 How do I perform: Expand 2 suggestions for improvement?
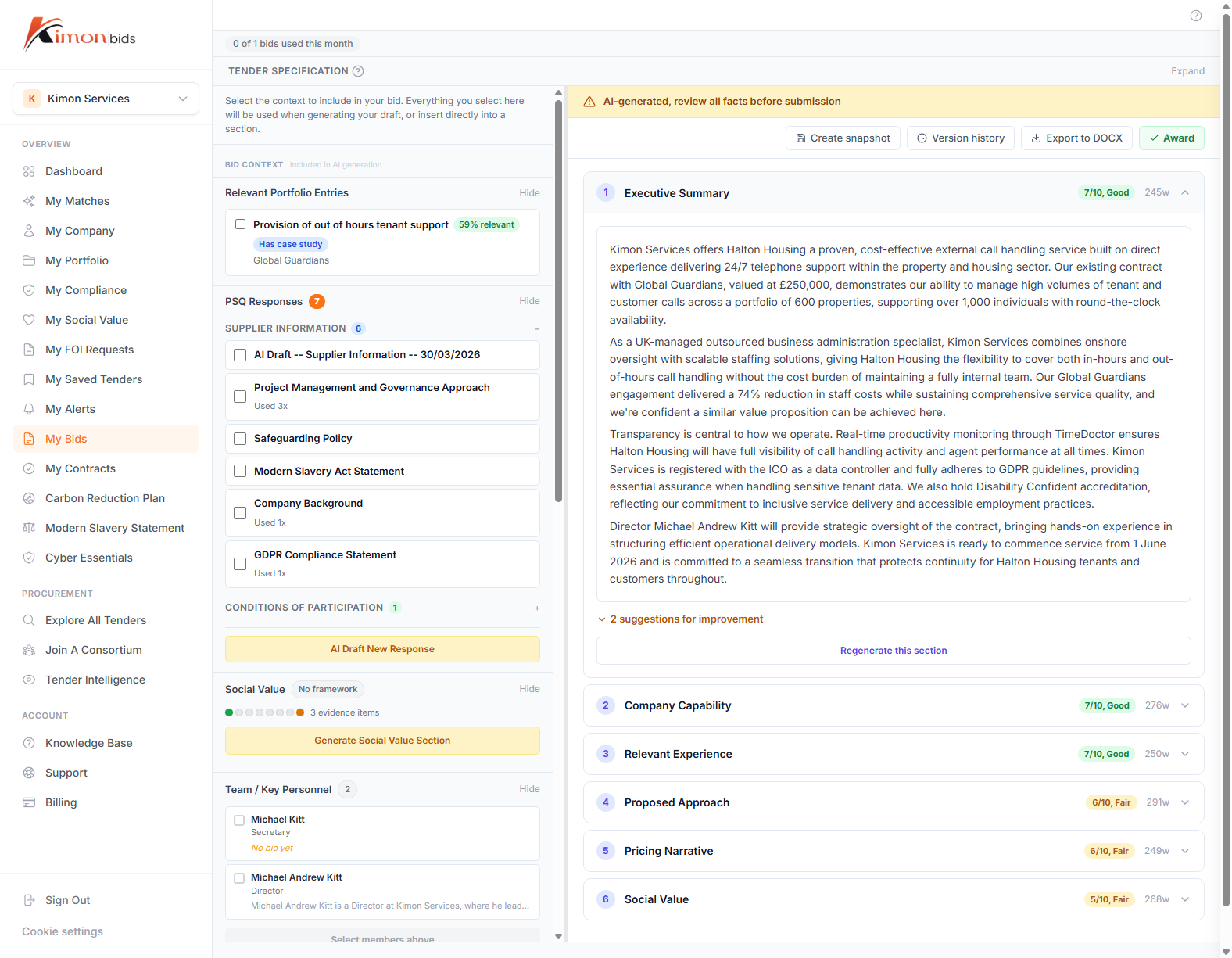pyautogui.click(x=680, y=619)
